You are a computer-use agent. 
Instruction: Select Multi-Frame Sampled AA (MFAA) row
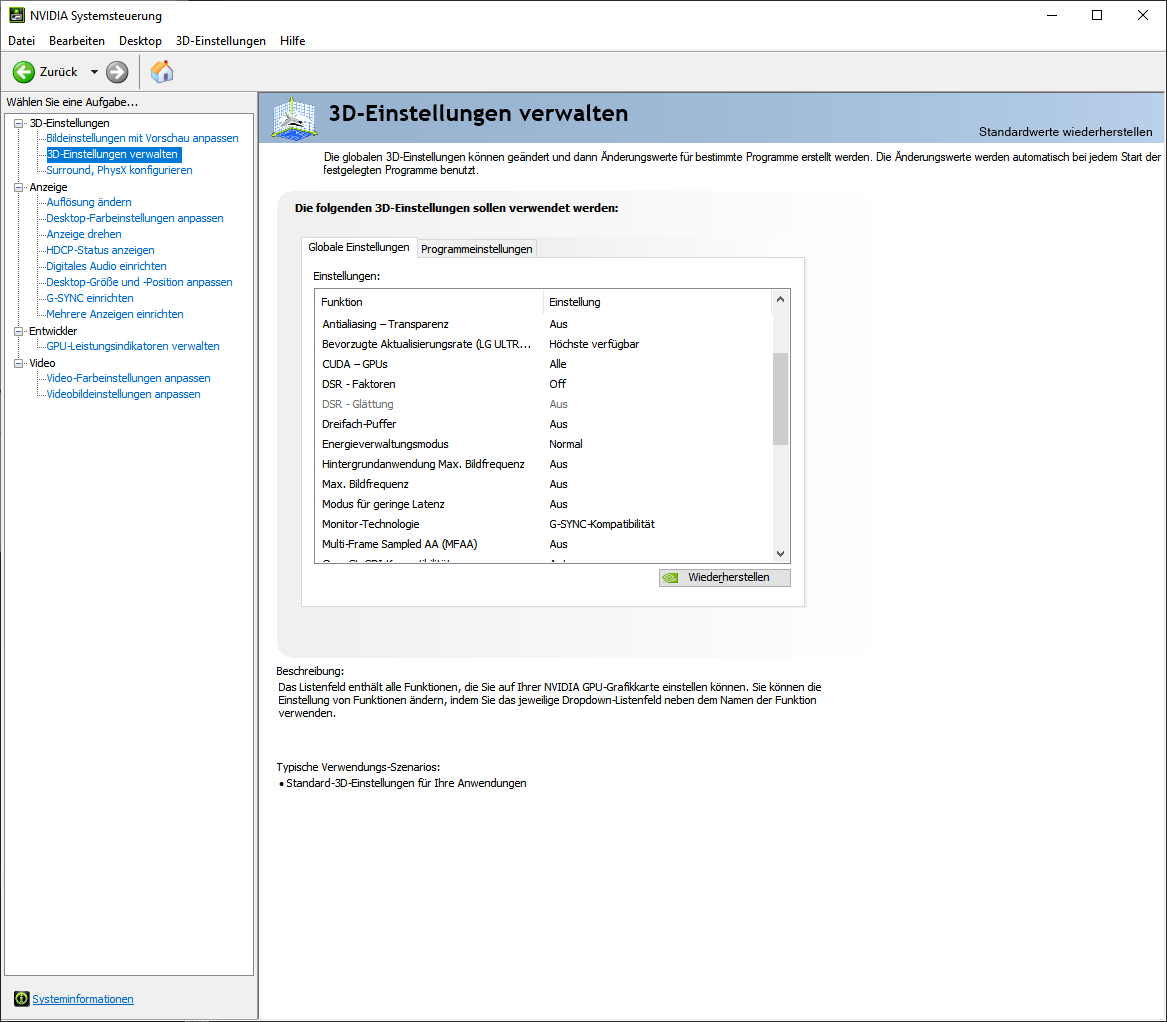[544, 545]
